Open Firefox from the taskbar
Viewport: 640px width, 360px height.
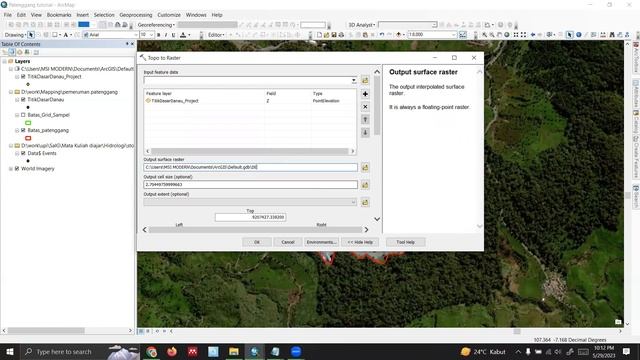(172, 351)
